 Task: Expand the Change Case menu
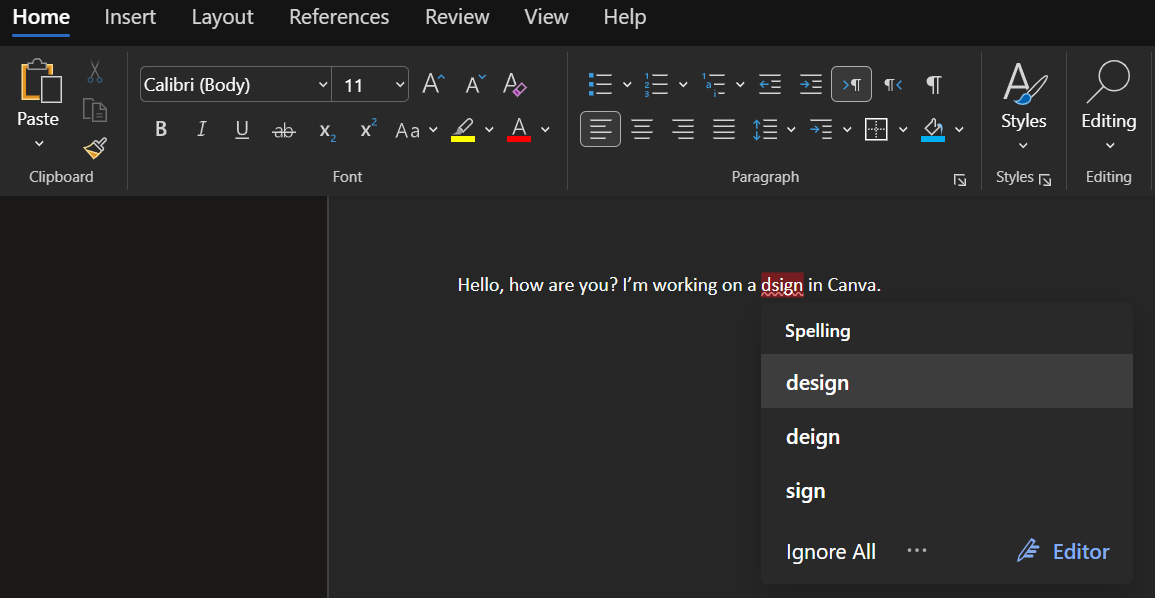(x=433, y=130)
